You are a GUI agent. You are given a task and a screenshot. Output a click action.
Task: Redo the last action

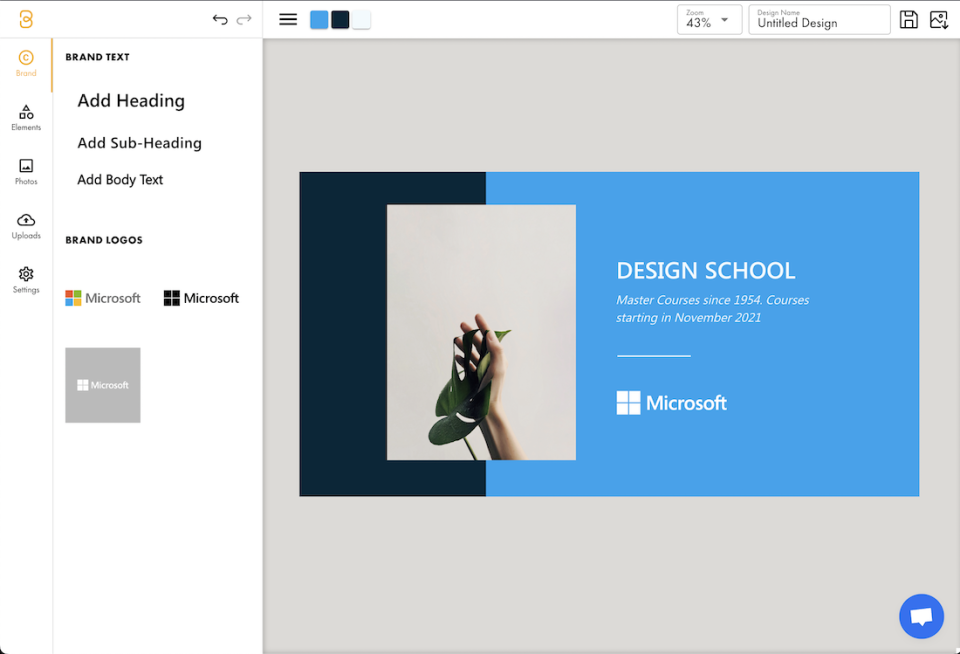point(243,19)
